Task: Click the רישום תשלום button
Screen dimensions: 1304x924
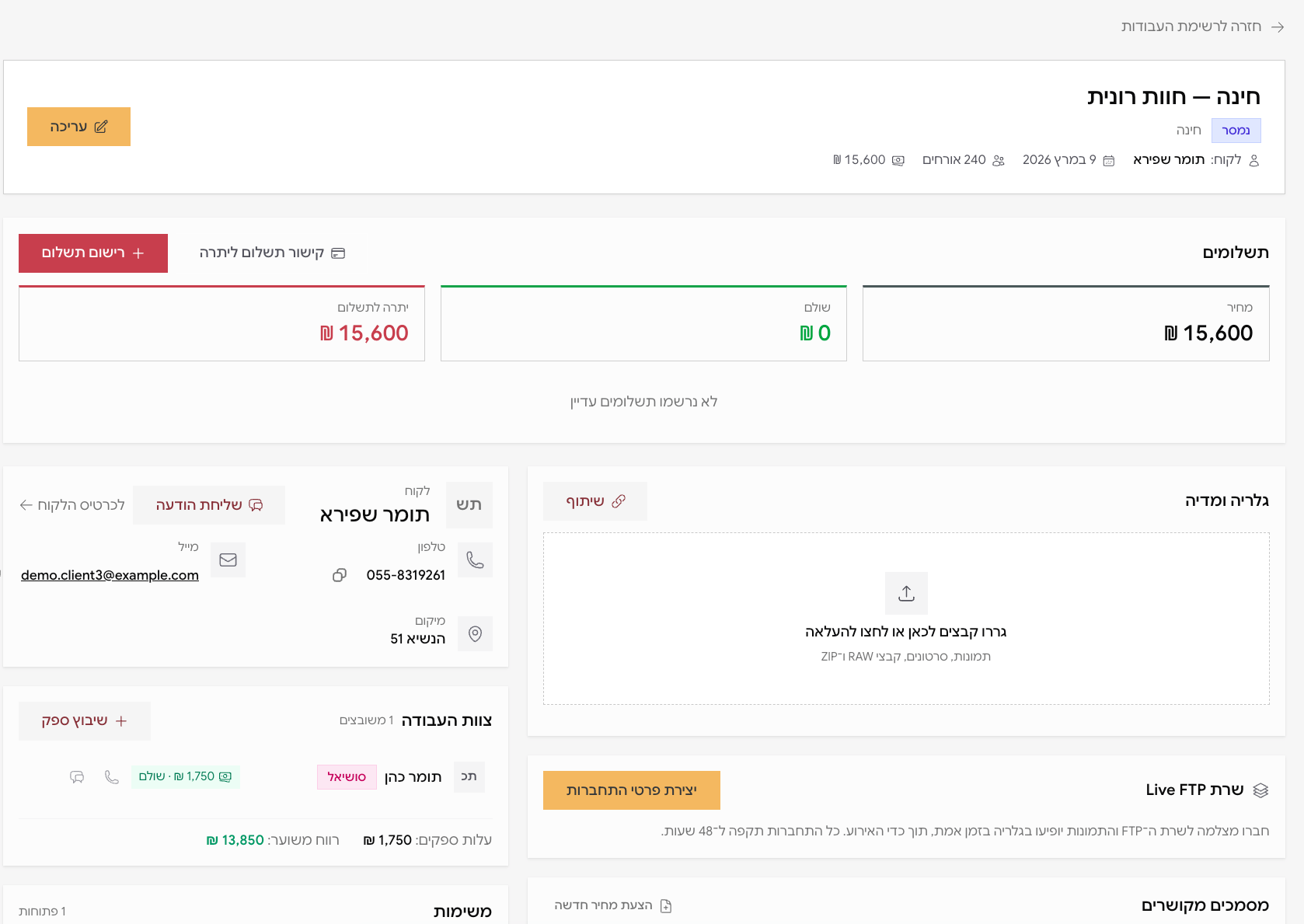Action: point(93,253)
